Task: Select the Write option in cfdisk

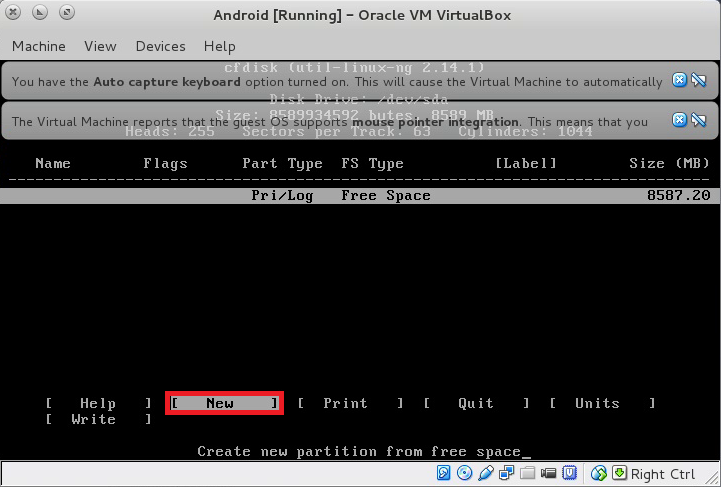Action: tap(98, 419)
